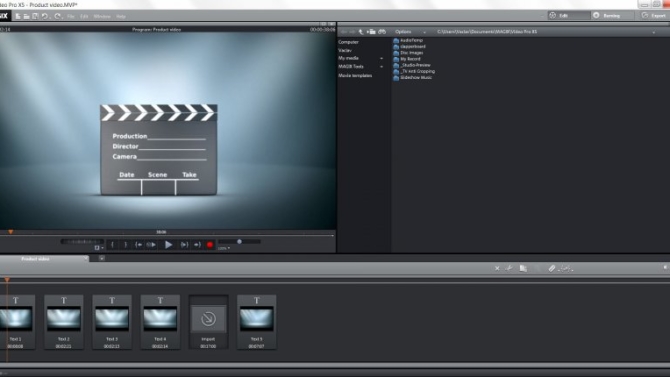The height and width of the screenshot is (377, 670).
Task: Click the scissors cut icon in timeline toolbar
Action: click(509, 268)
